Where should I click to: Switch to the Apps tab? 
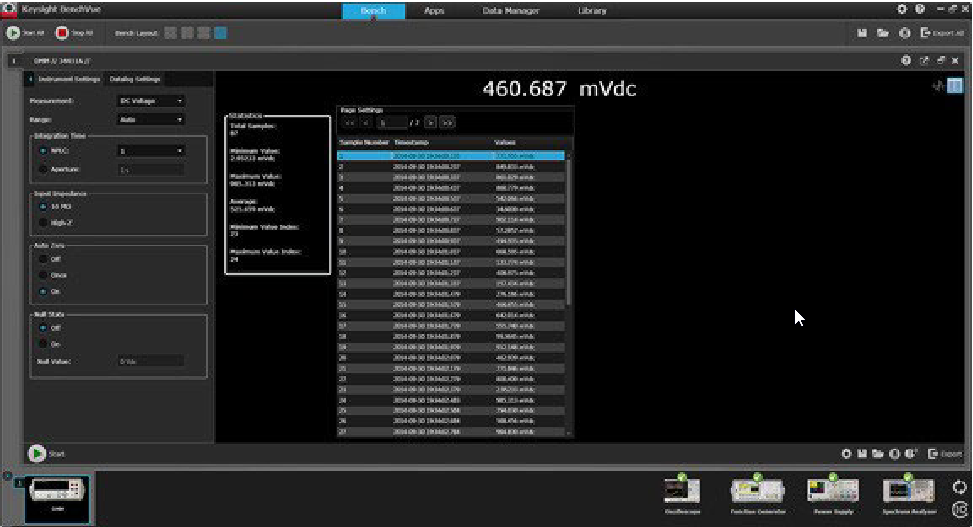coord(434,10)
